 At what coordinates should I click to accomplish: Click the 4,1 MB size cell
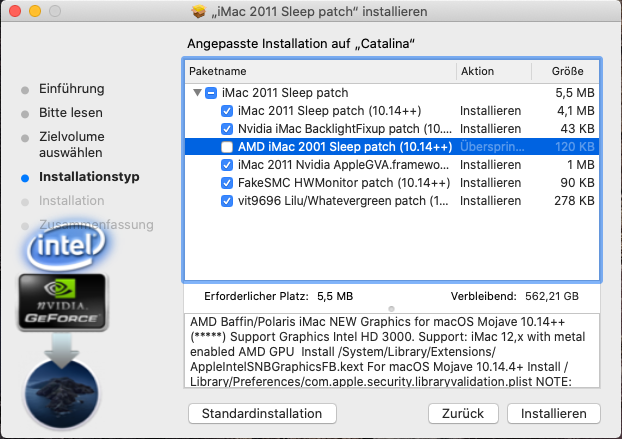point(576,111)
